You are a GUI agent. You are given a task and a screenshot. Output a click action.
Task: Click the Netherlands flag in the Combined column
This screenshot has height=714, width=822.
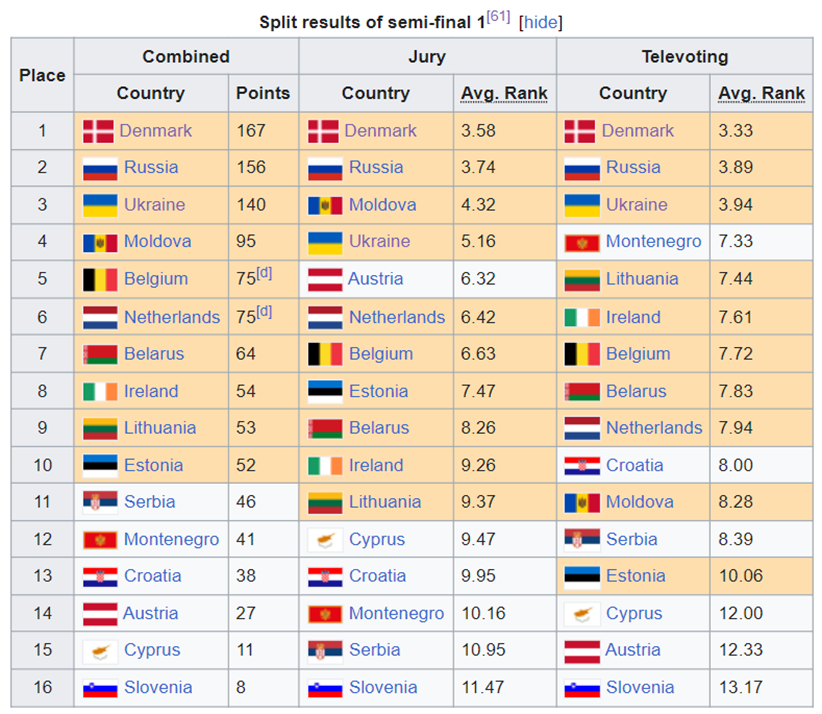(x=100, y=318)
